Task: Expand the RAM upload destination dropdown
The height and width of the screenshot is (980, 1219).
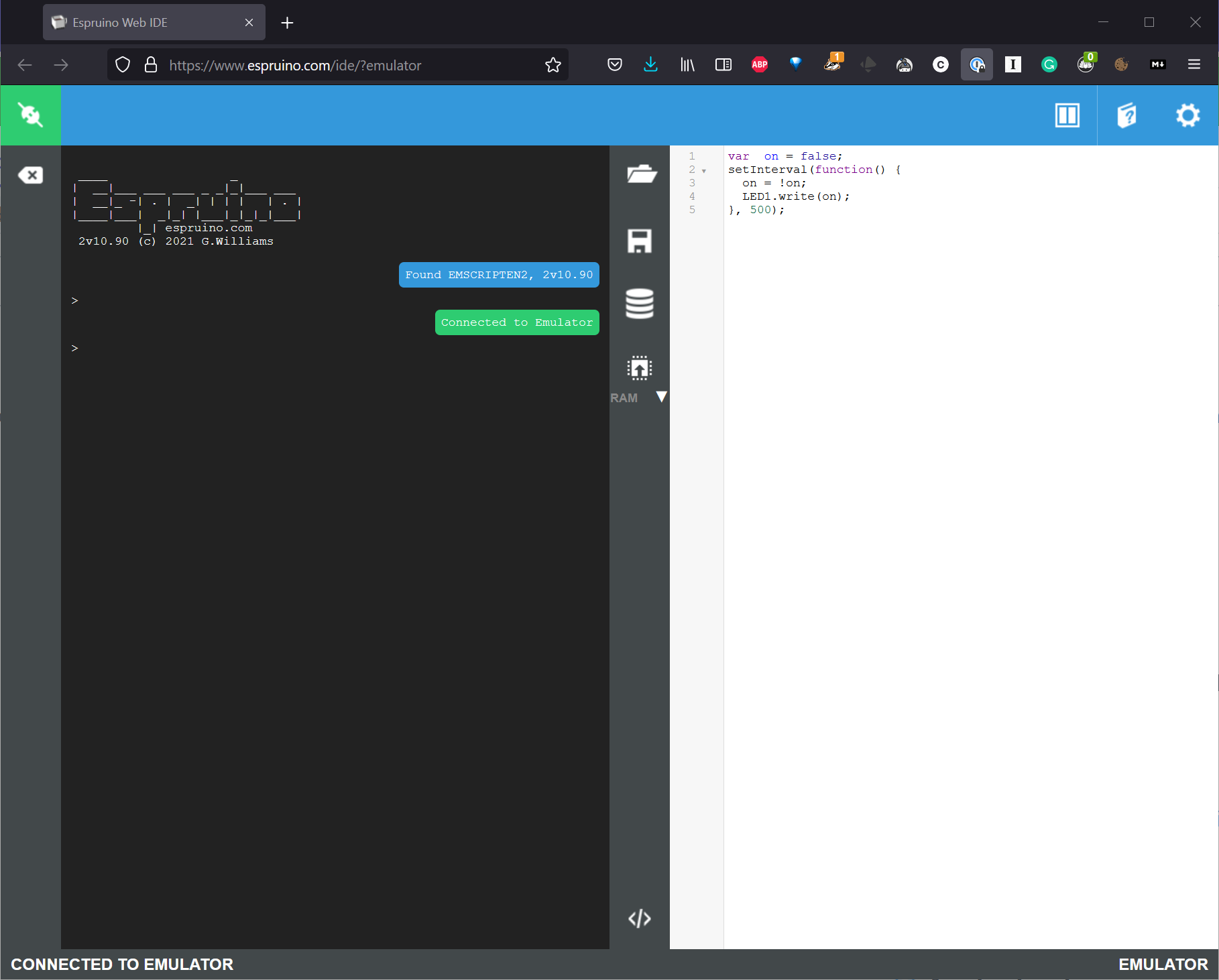Action: (661, 397)
